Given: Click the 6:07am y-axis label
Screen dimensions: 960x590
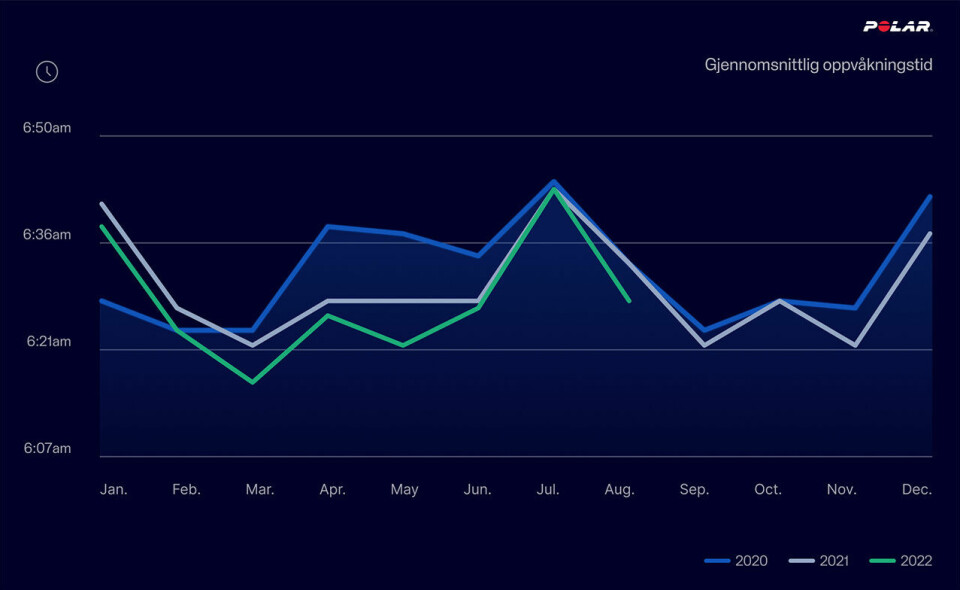Looking at the screenshot, I should pyautogui.click(x=47, y=449).
